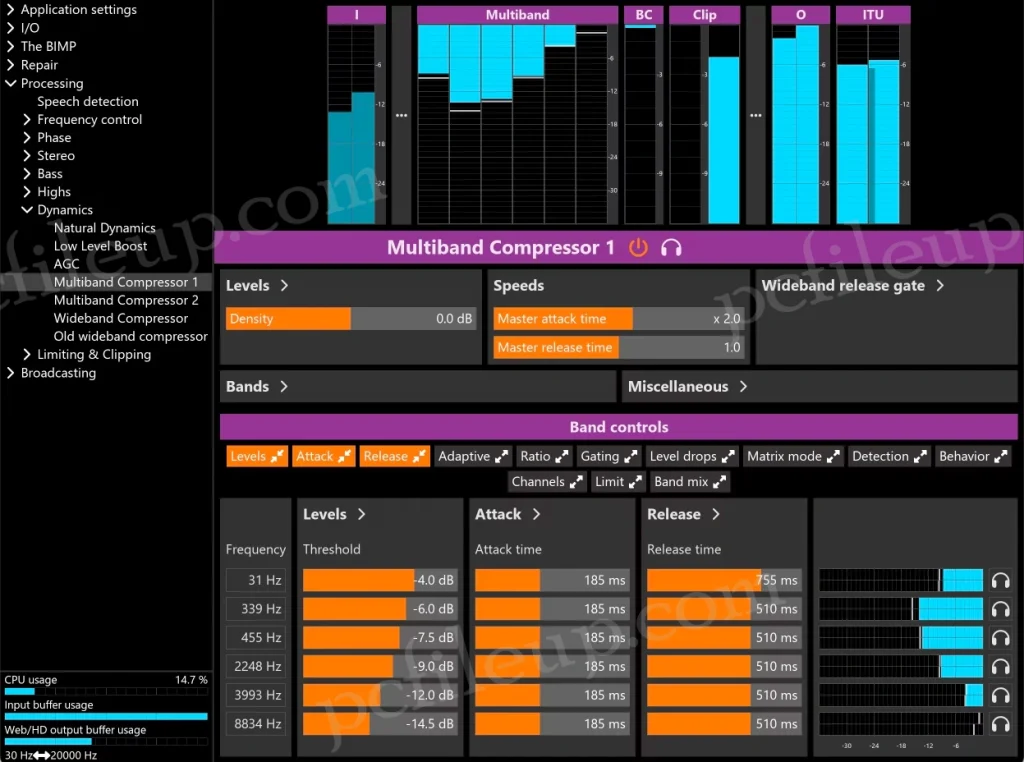Expand the Limiting & Clipping tree node
Image resolution: width=1024 pixels, height=762 pixels.
(x=27, y=355)
